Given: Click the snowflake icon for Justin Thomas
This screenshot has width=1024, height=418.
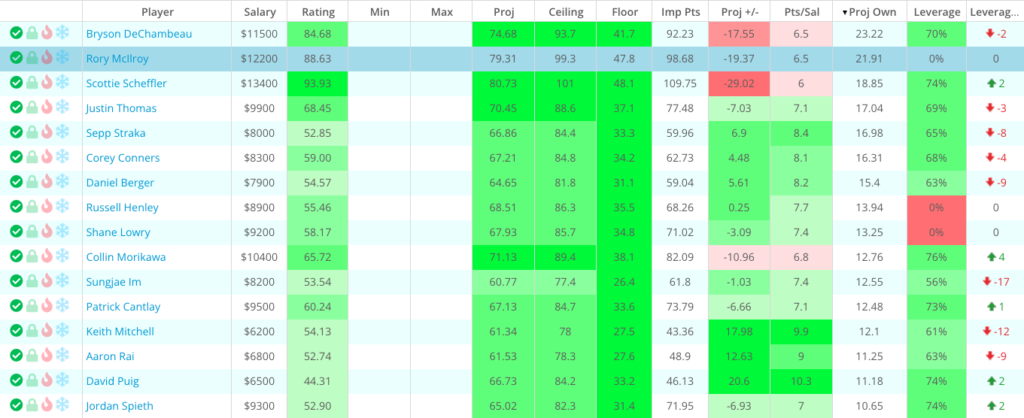Looking at the screenshot, I should coord(63,108).
